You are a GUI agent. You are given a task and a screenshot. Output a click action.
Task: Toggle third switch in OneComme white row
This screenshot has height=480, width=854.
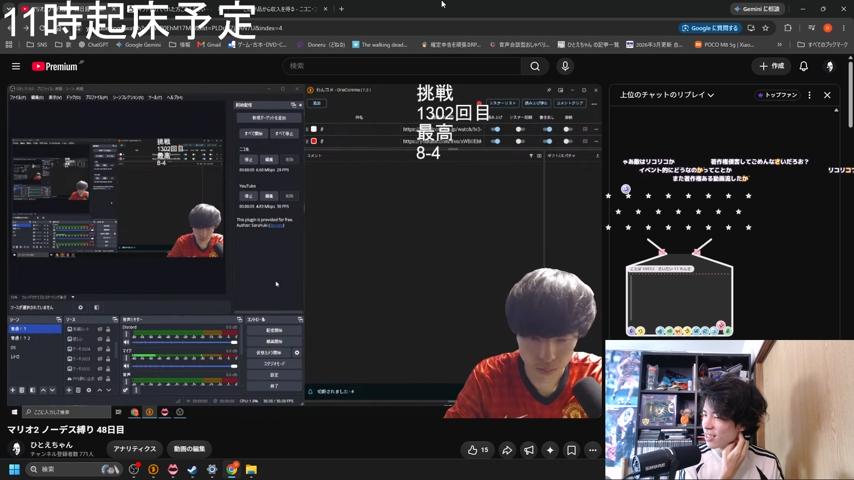tap(547, 129)
